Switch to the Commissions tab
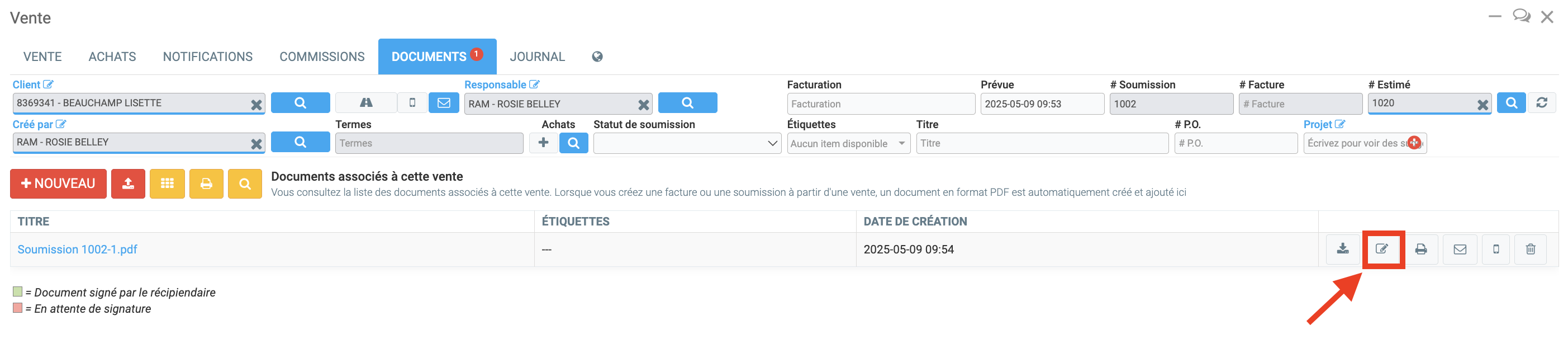 (321, 57)
